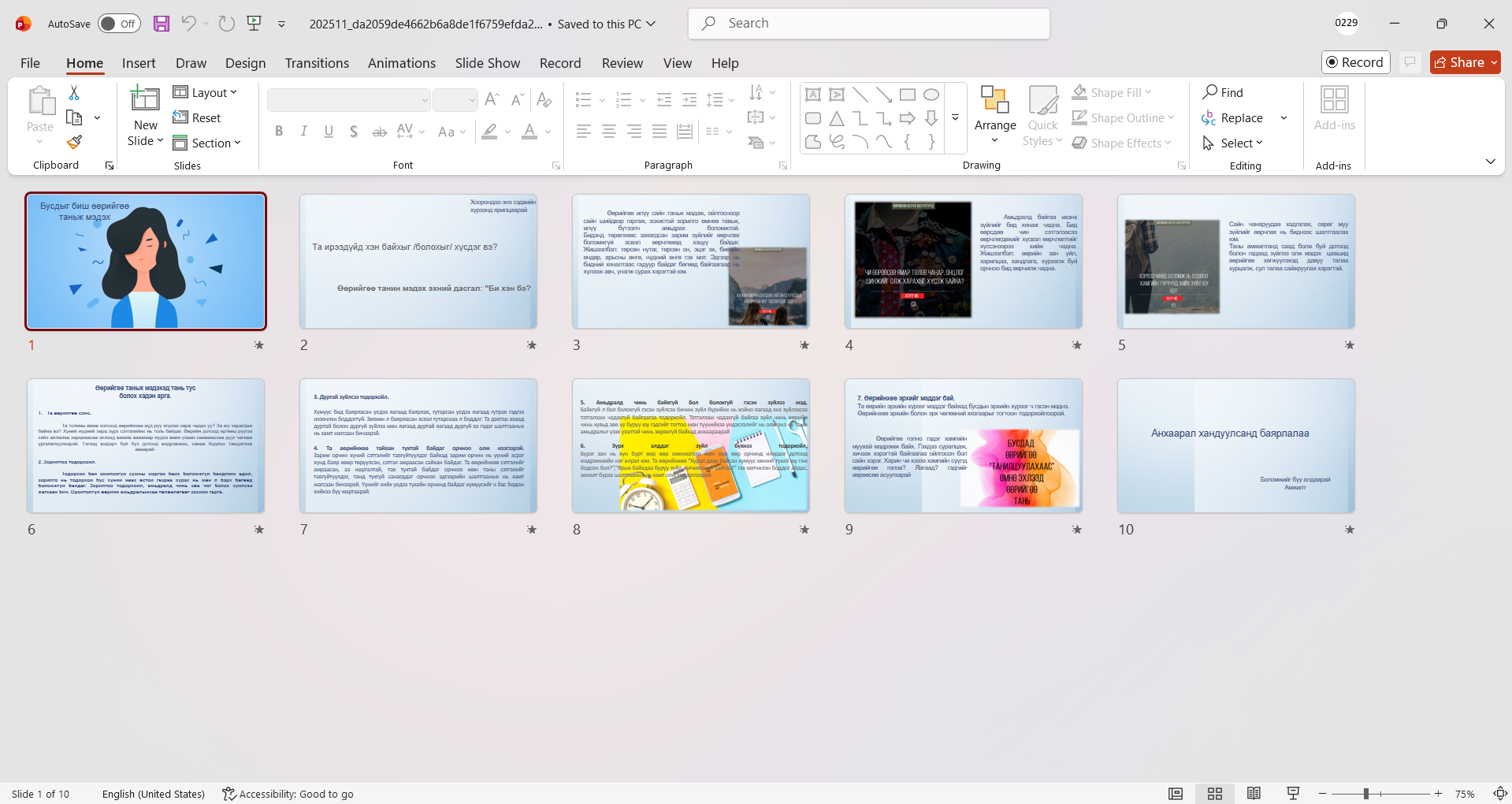Switch to the Design tab

pos(245,63)
